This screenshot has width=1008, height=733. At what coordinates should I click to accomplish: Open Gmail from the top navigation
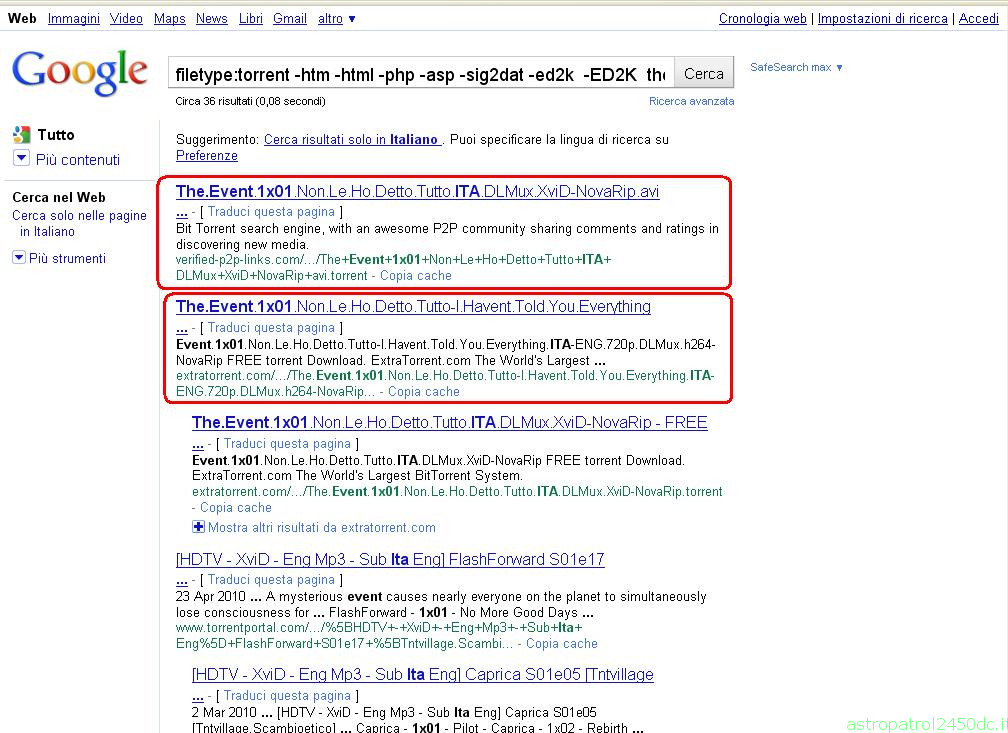pyautogui.click(x=290, y=19)
